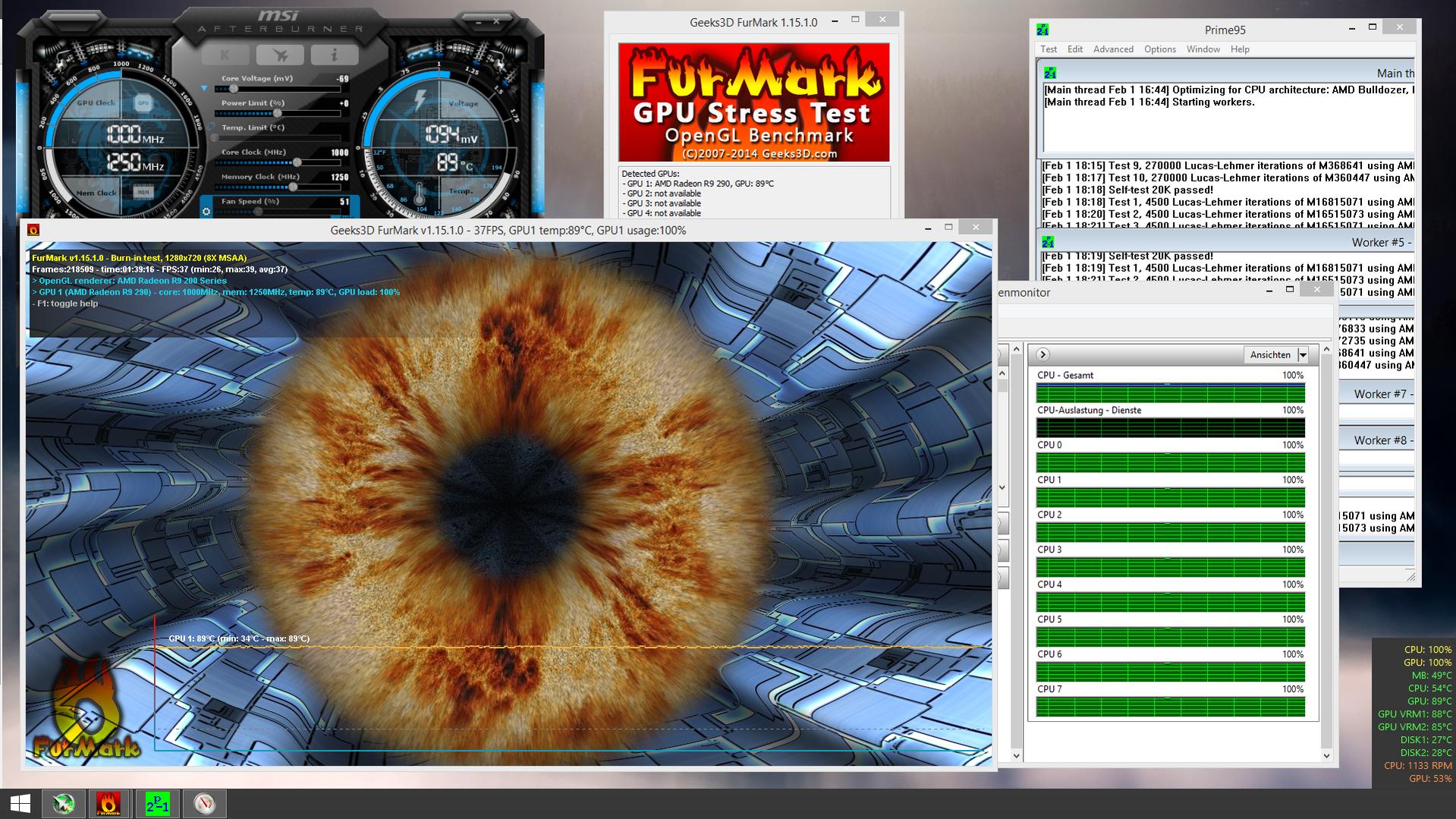This screenshot has width=1456, height=819.
Task: Open the Help menu in Prime95
Action: click(1240, 49)
